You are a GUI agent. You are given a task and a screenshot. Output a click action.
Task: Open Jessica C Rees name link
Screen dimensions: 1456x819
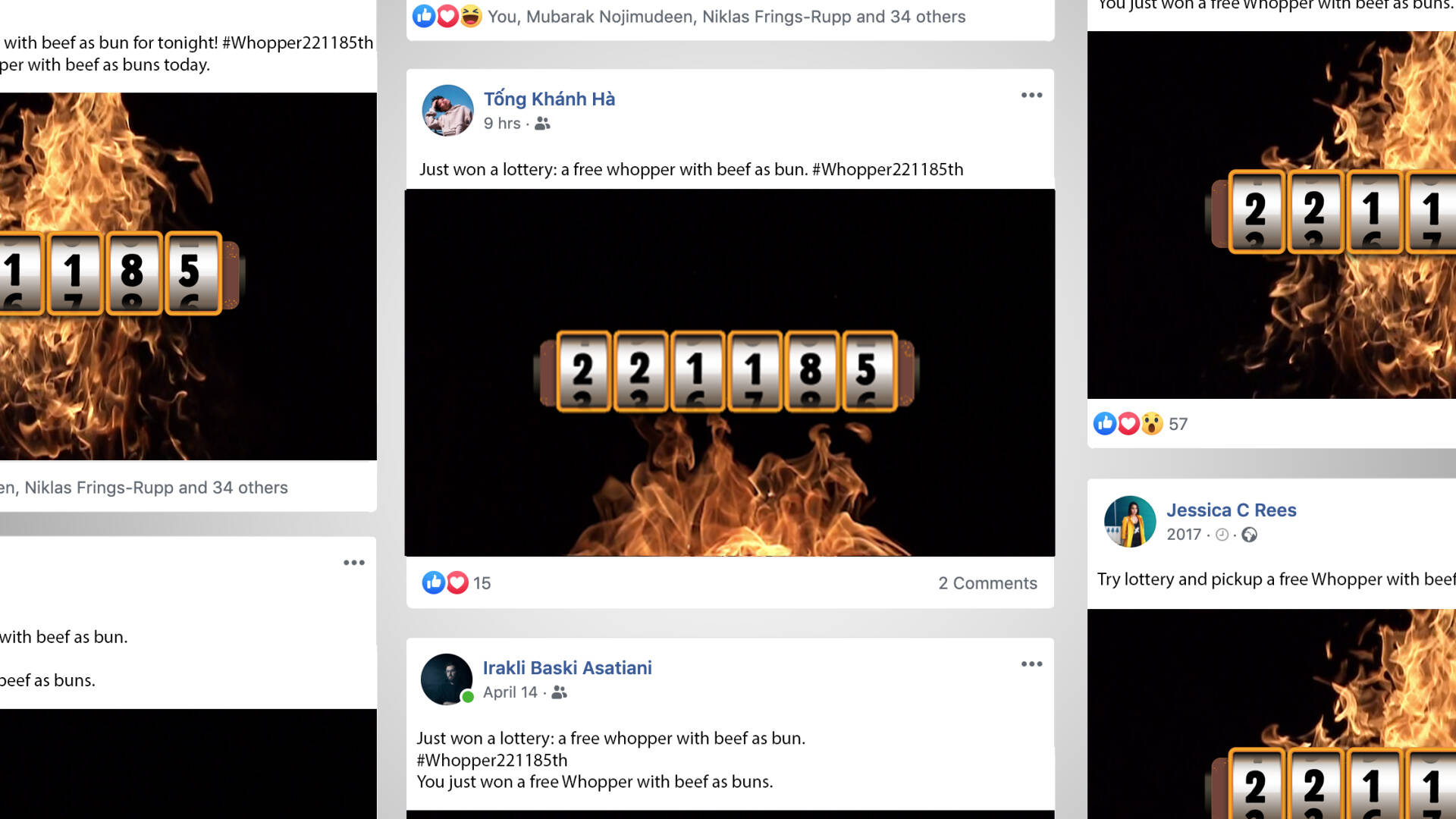click(x=1232, y=510)
